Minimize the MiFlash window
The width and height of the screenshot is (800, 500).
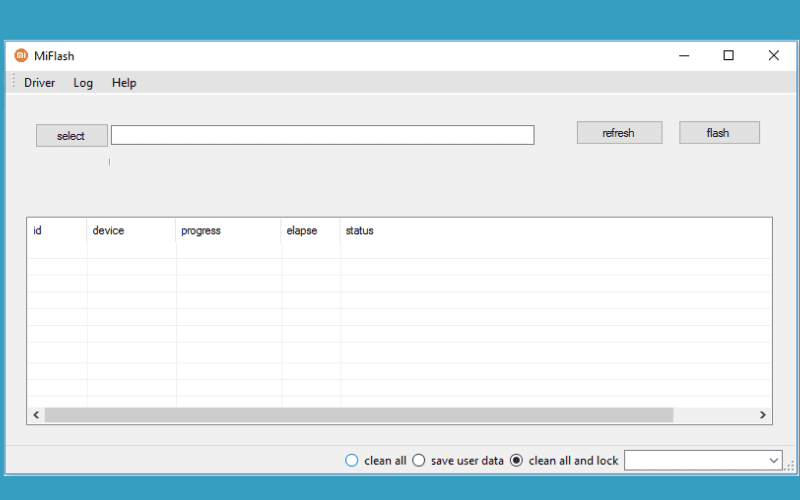[684, 55]
